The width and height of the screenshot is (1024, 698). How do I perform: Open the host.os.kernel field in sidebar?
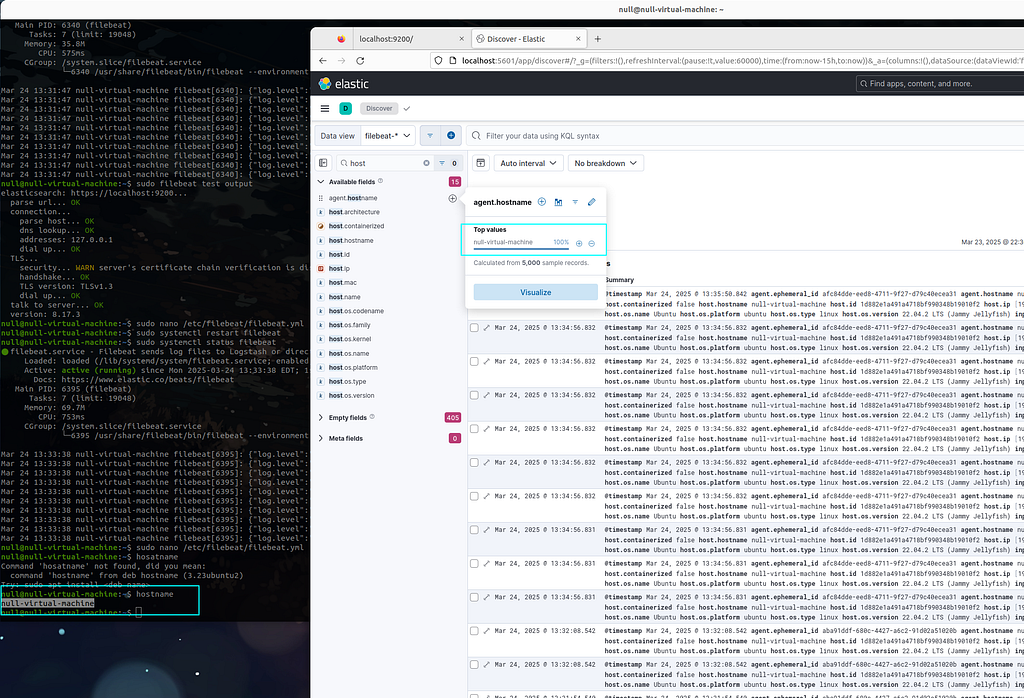pyautogui.click(x=350, y=339)
